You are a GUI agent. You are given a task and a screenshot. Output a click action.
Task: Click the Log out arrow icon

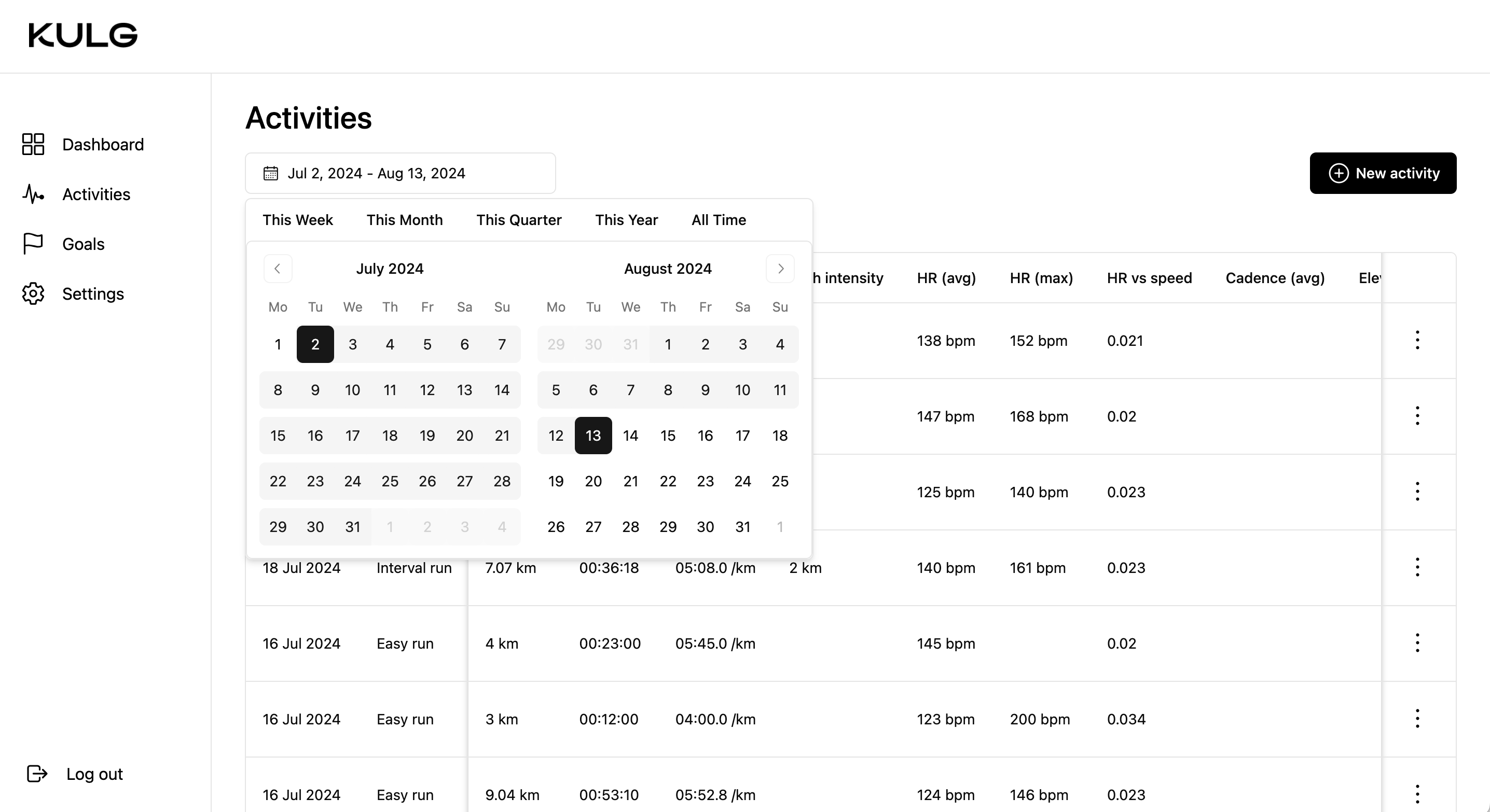click(37, 773)
